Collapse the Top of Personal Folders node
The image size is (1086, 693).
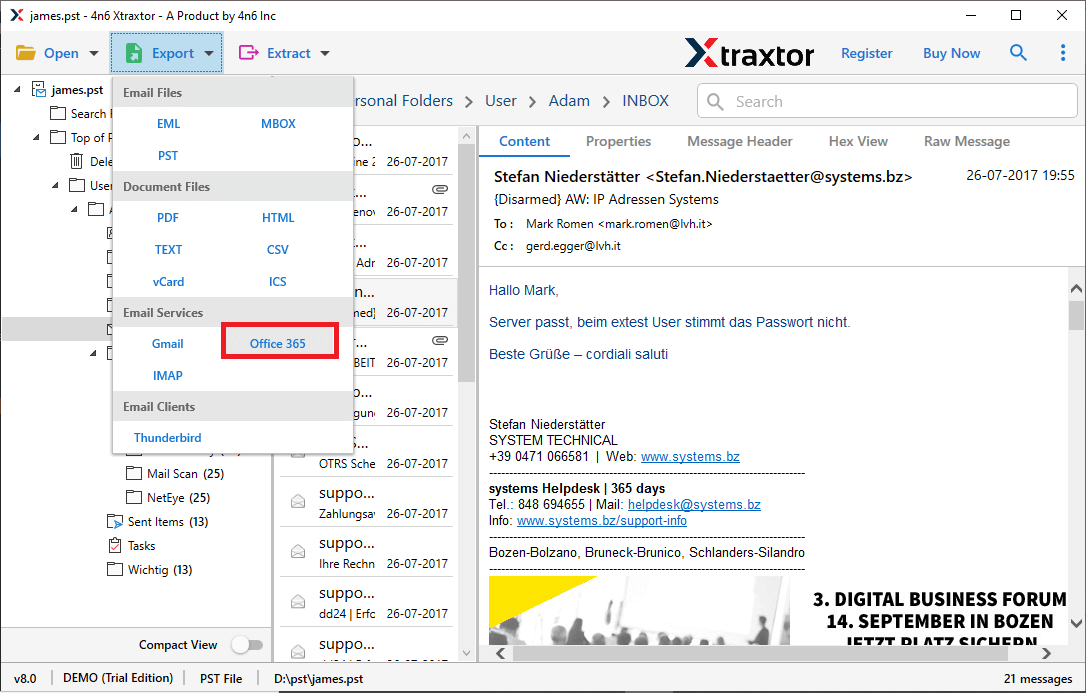pos(36,137)
